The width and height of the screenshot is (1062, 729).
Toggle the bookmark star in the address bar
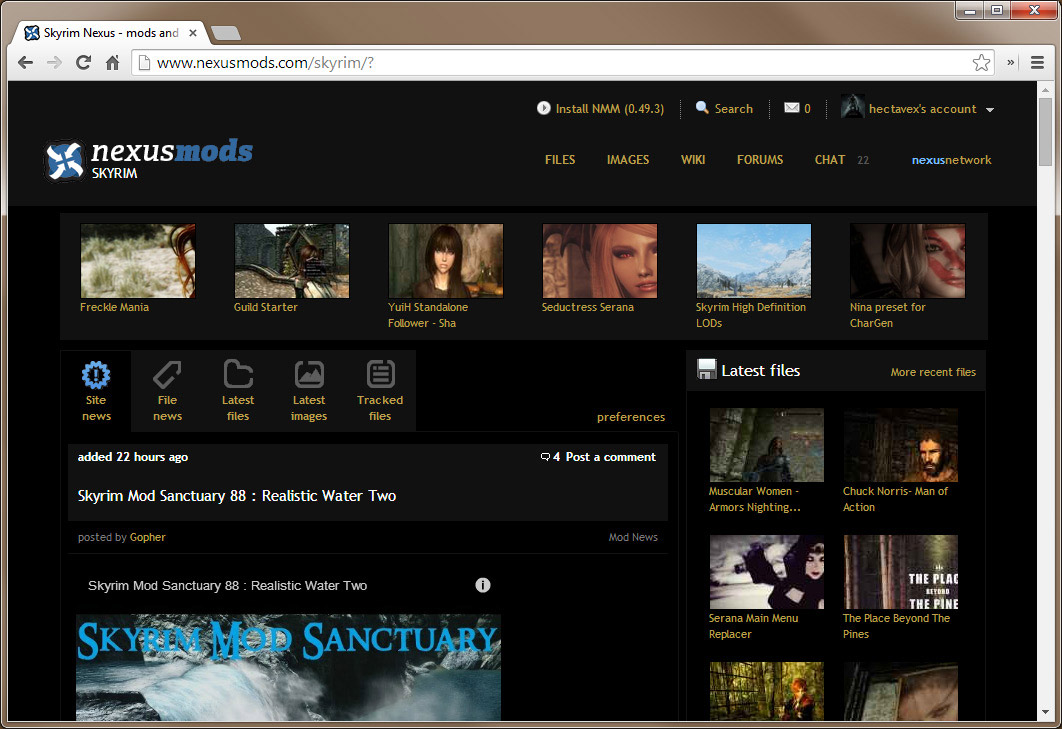click(x=982, y=61)
